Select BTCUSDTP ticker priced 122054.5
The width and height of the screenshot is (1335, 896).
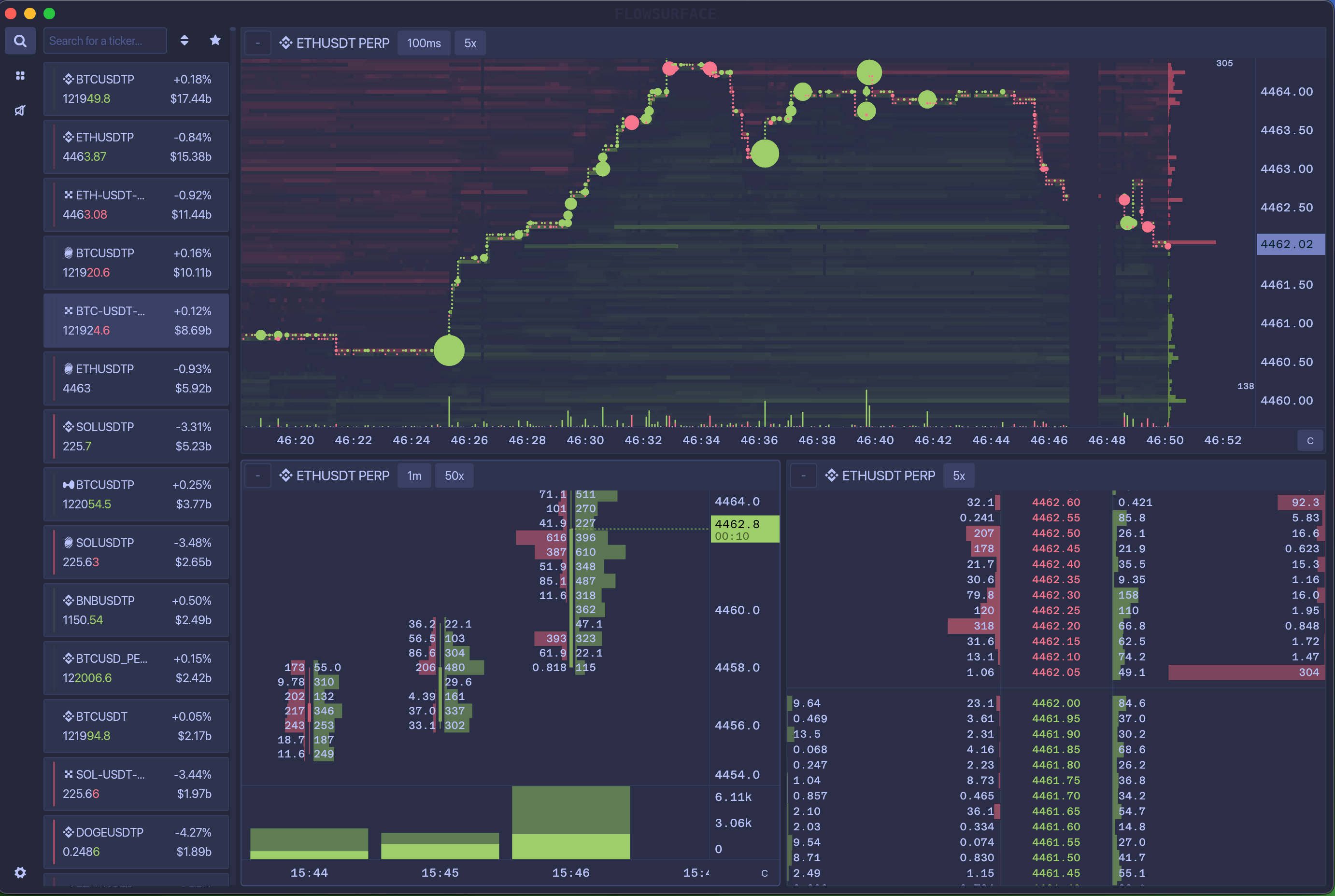tap(136, 494)
